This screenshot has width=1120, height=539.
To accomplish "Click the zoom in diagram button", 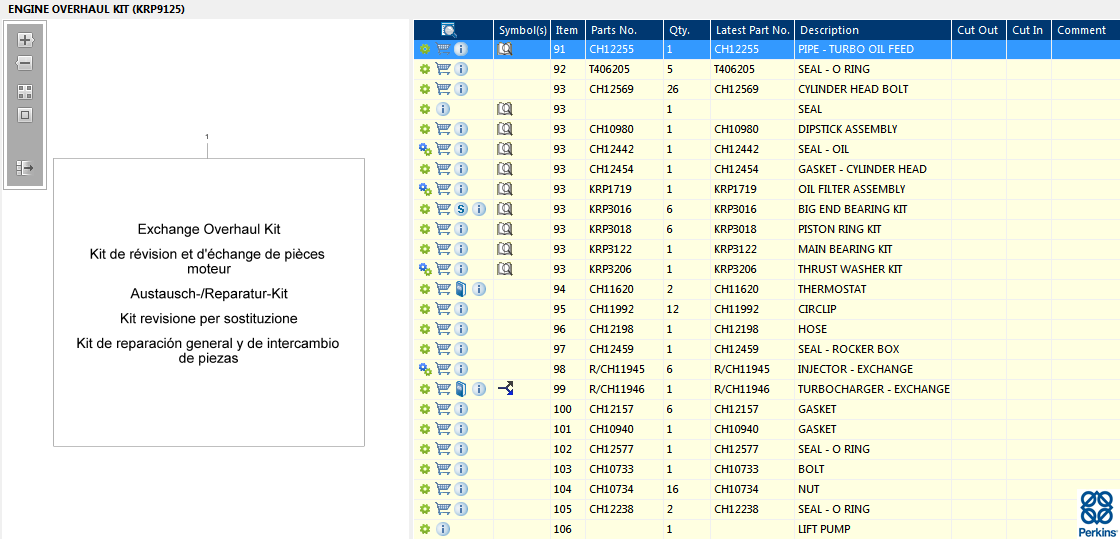I will pos(25,40).
